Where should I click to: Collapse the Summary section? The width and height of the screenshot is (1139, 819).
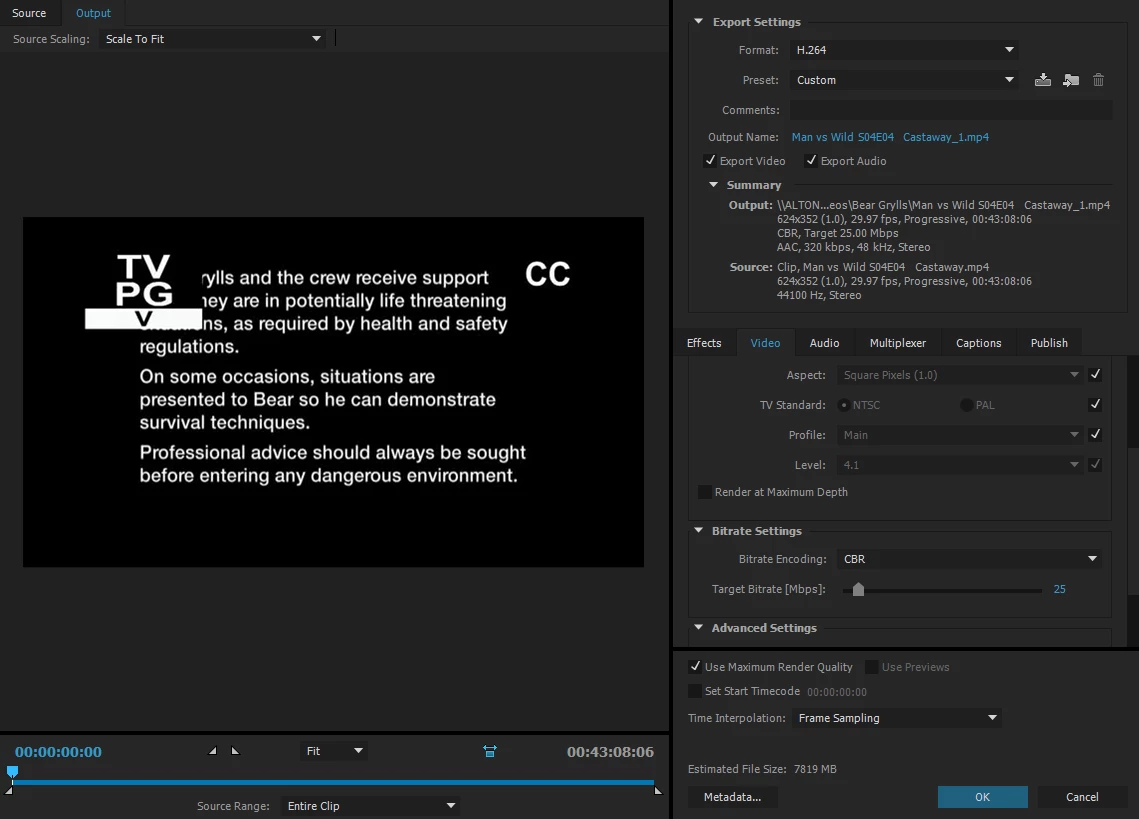713,185
